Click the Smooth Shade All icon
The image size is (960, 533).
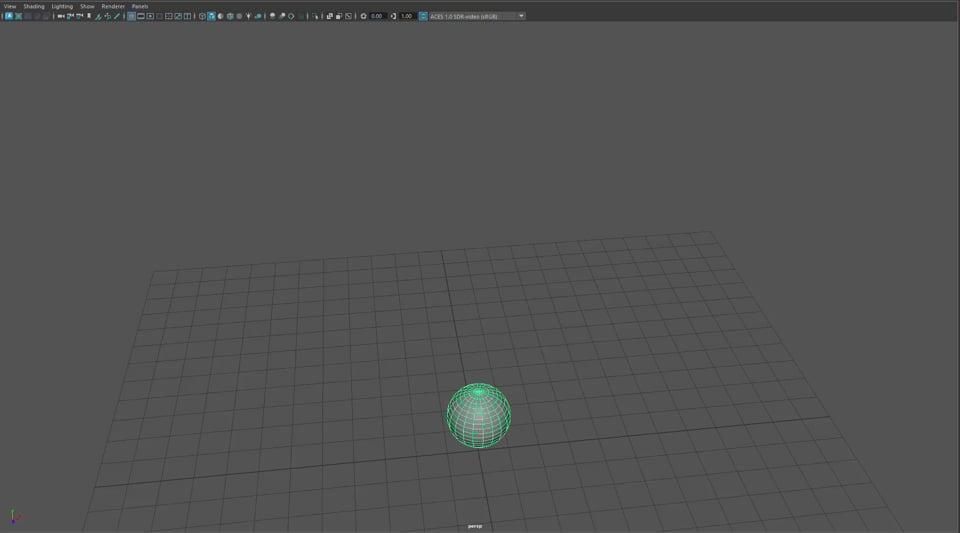click(211, 17)
